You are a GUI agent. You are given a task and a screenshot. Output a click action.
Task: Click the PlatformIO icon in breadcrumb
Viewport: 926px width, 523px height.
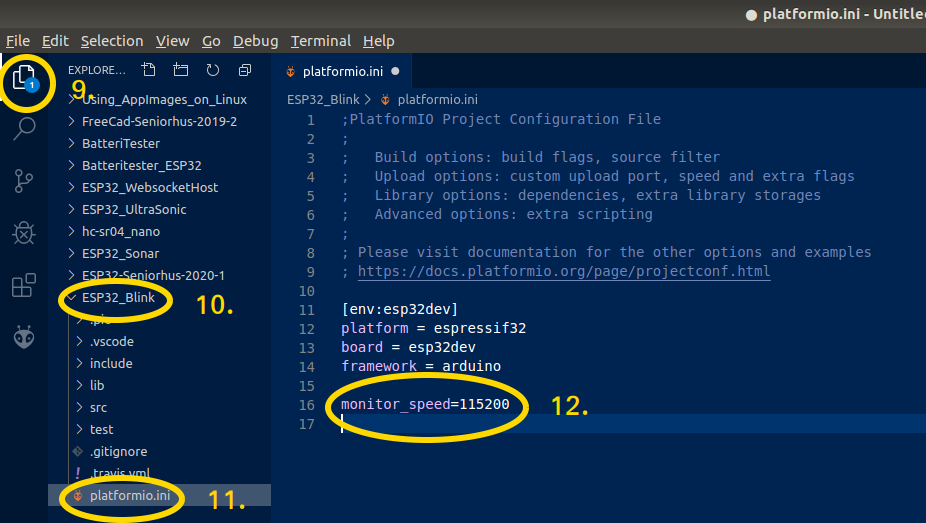pos(385,100)
